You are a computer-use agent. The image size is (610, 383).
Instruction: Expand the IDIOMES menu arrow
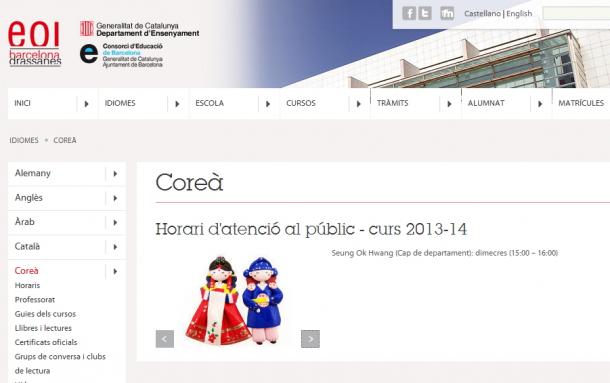click(177, 104)
